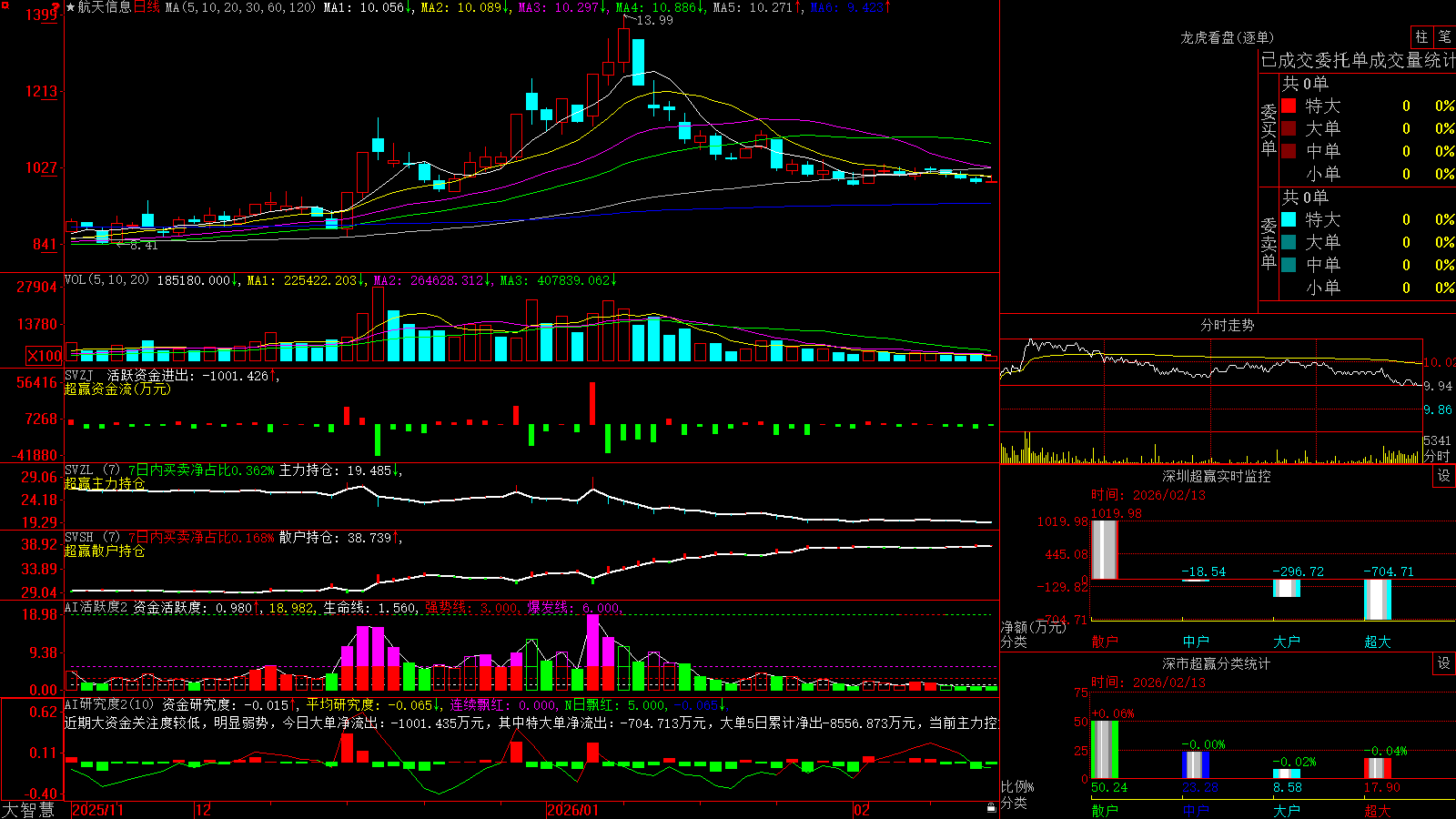Open the SVZJ 活跃资金进出 indicator selector

click(167, 375)
